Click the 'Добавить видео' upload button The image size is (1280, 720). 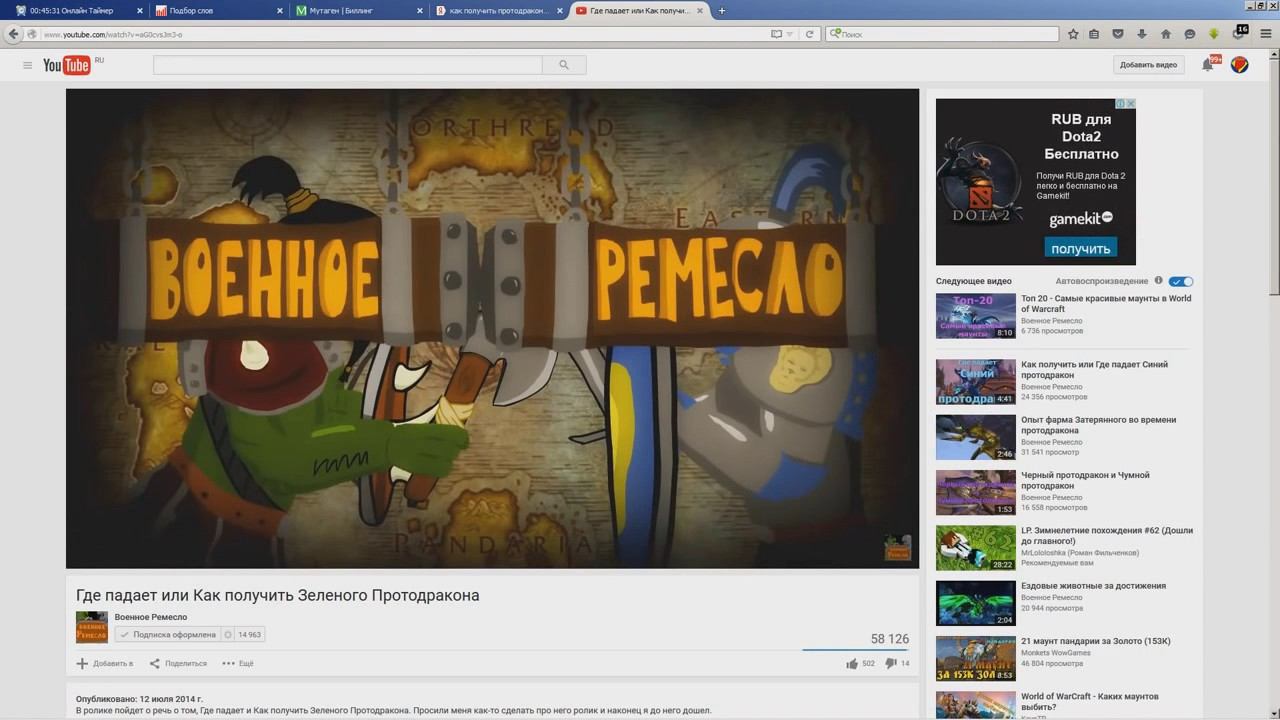pyautogui.click(x=1148, y=65)
